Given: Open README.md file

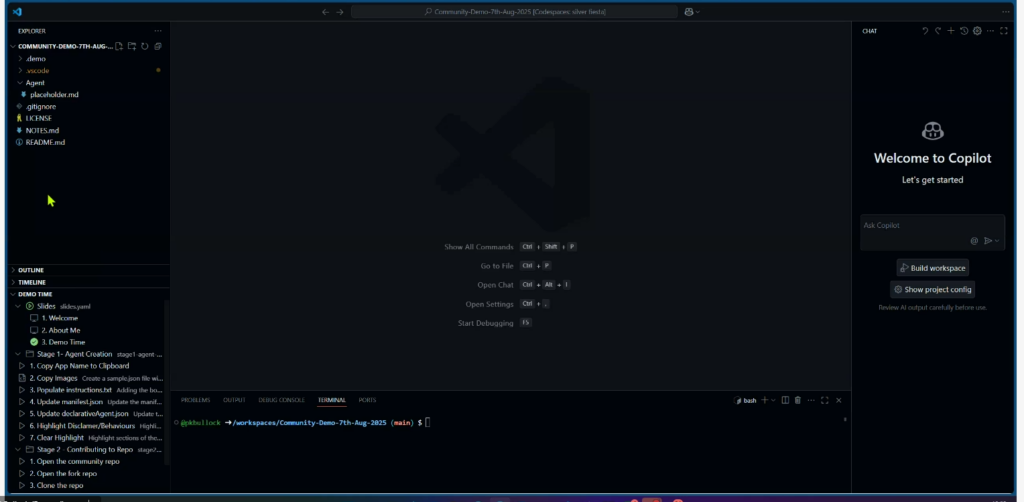Looking at the screenshot, I should point(45,142).
